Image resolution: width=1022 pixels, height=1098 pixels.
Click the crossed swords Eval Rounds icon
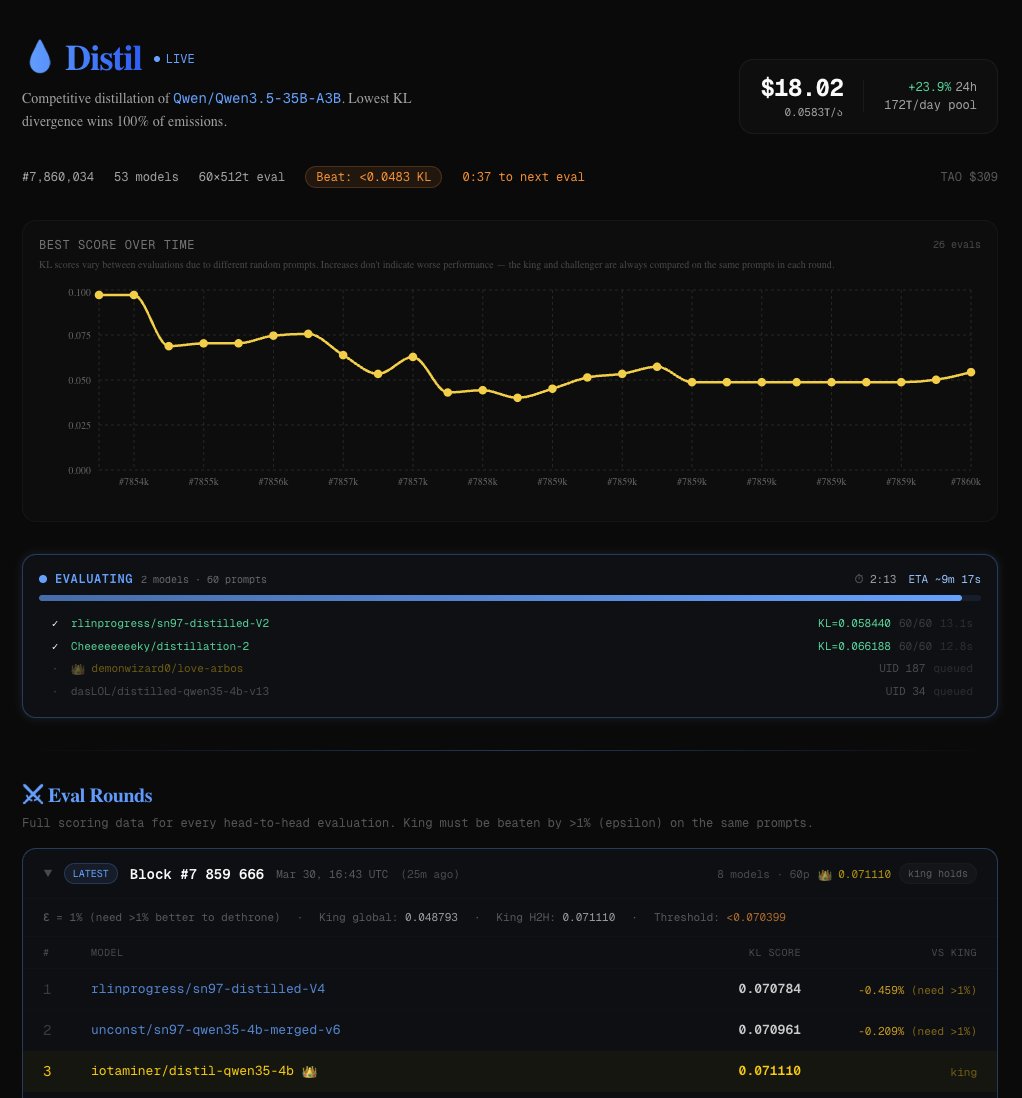32,794
